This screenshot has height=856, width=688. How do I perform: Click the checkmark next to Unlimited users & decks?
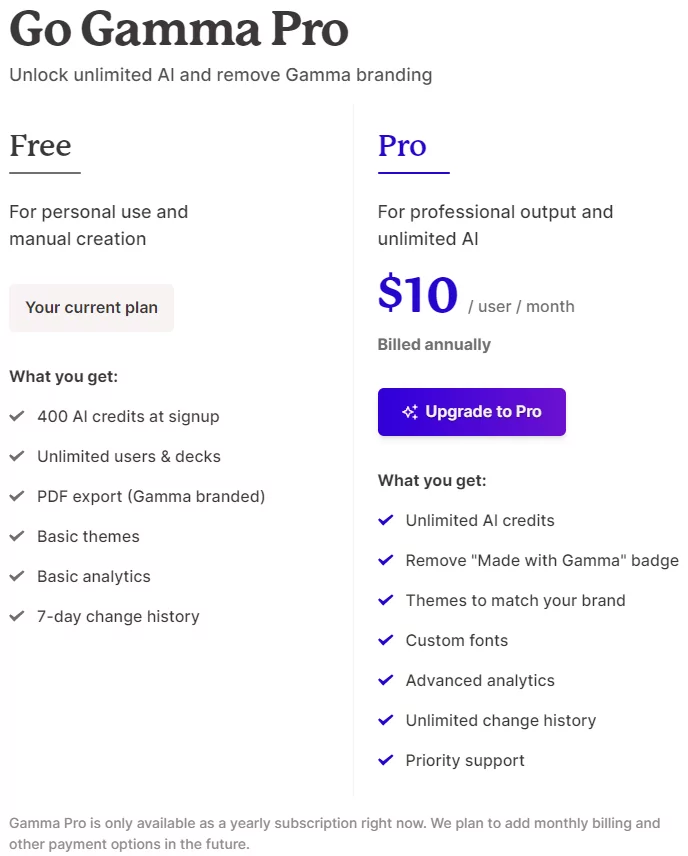(x=17, y=456)
